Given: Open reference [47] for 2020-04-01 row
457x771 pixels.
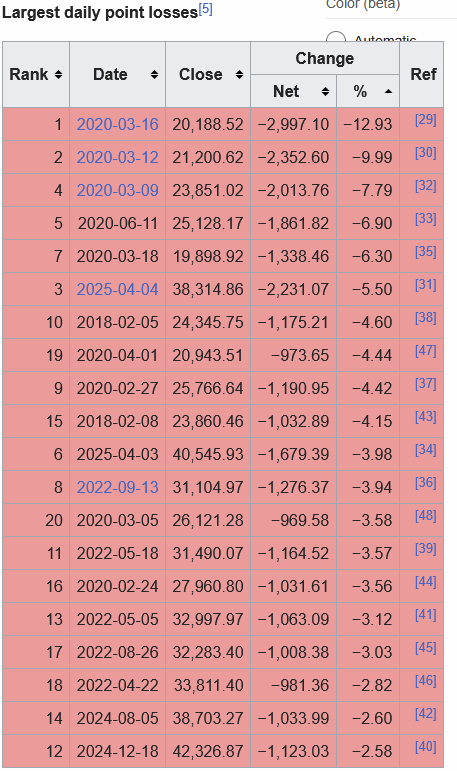Looking at the screenshot, I should tap(426, 350).
